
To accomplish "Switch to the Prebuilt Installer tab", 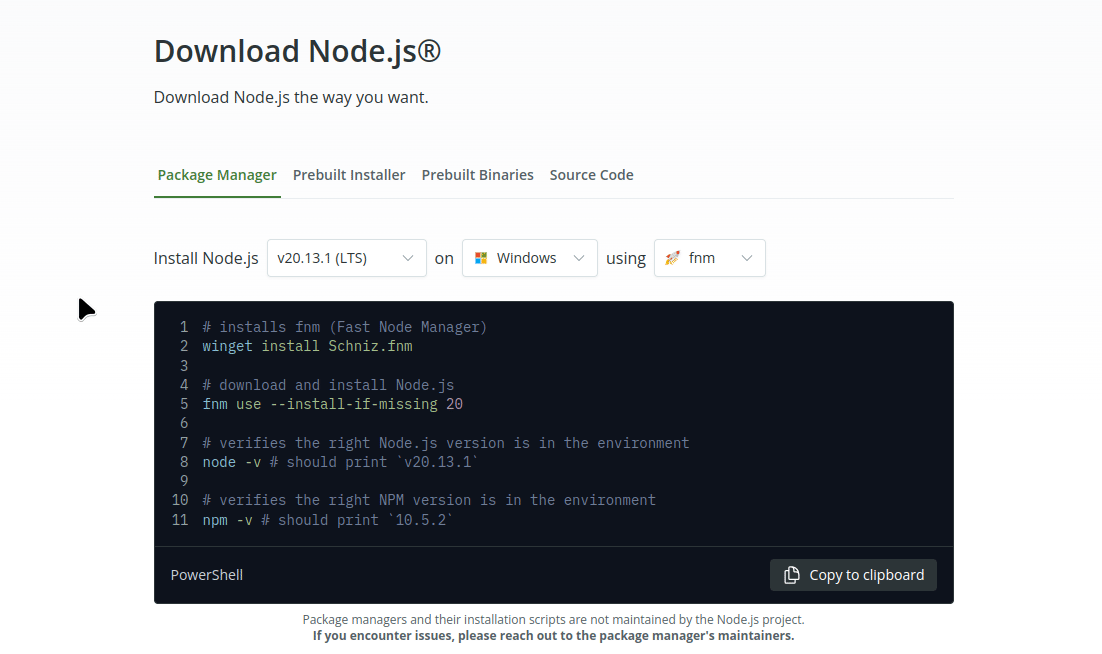I will tap(349, 174).
